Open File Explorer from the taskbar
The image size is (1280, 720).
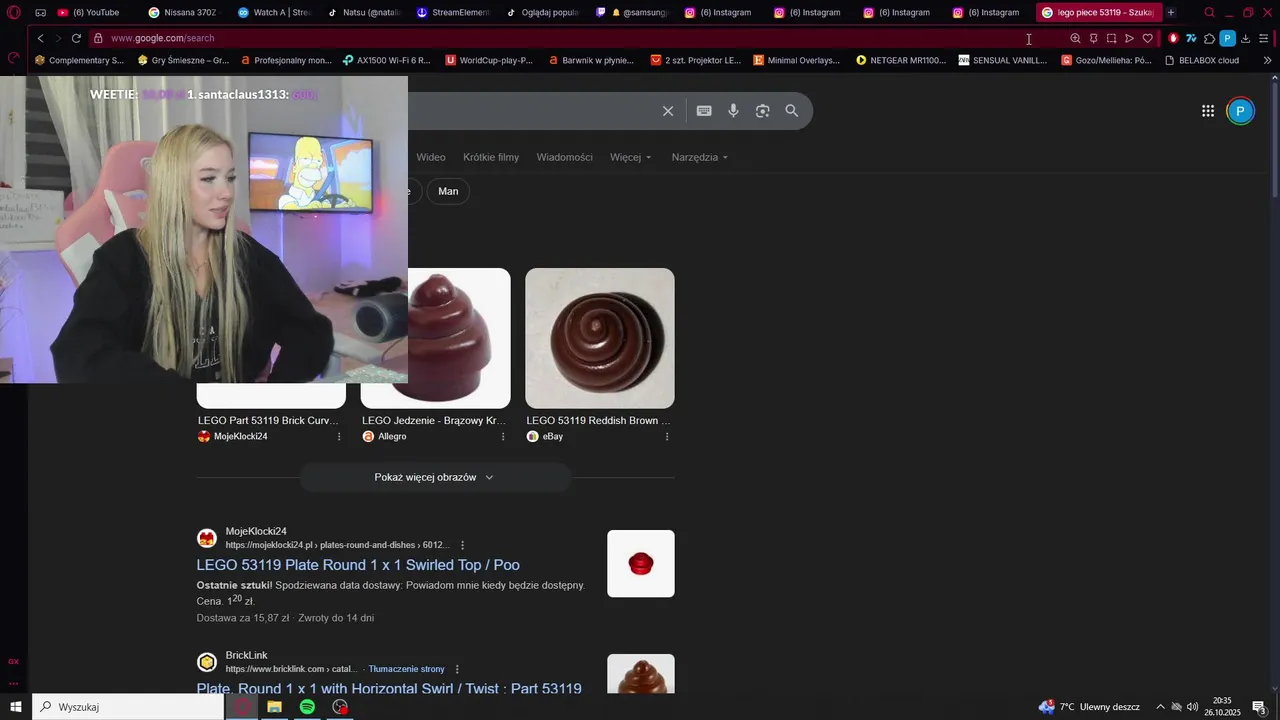[274, 707]
